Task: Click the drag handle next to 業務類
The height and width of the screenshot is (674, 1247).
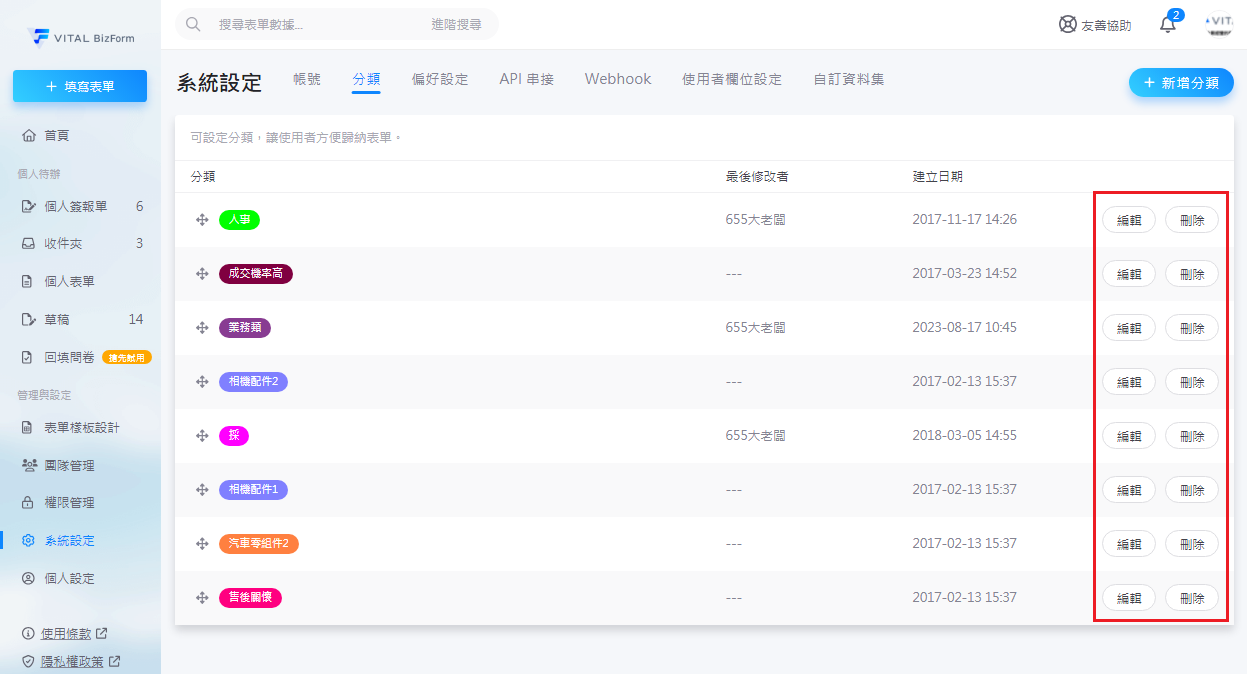Action: point(202,328)
